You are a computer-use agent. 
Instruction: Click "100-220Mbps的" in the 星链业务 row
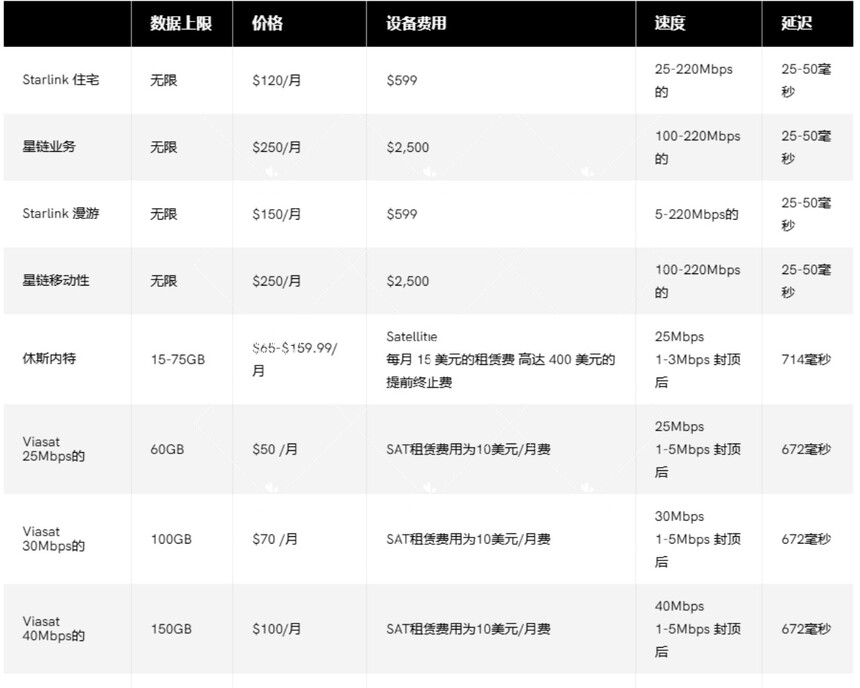(697, 148)
